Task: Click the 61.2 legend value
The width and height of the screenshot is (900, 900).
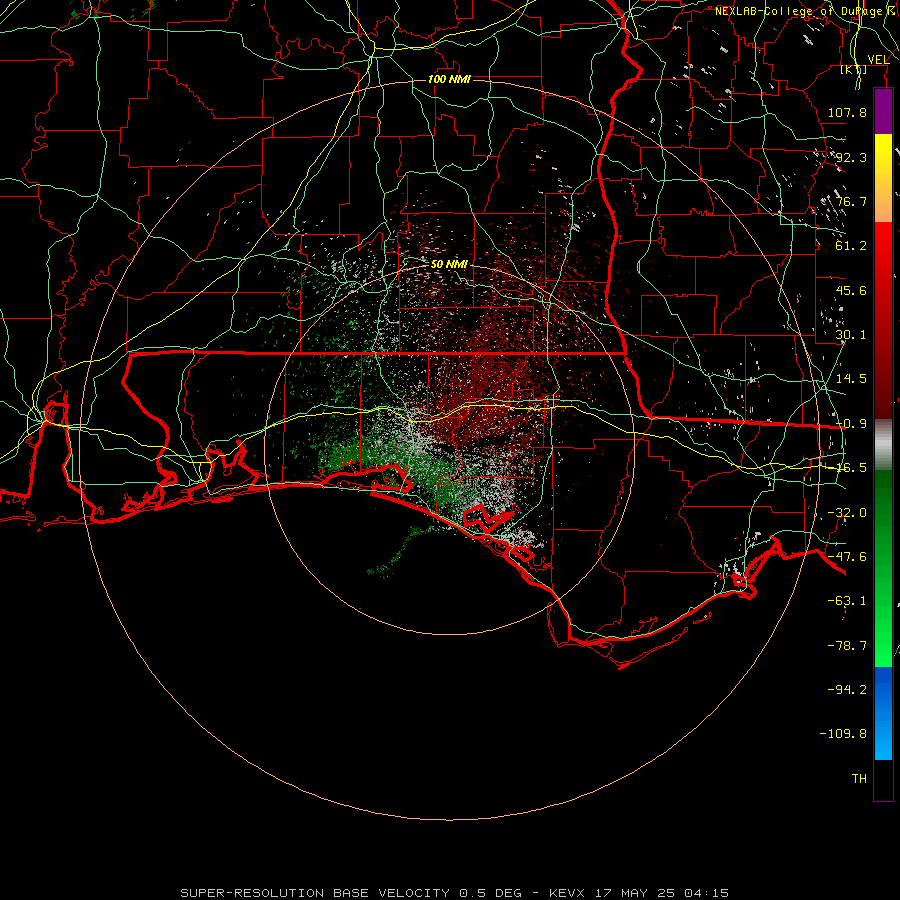Action: click(851, 246)
